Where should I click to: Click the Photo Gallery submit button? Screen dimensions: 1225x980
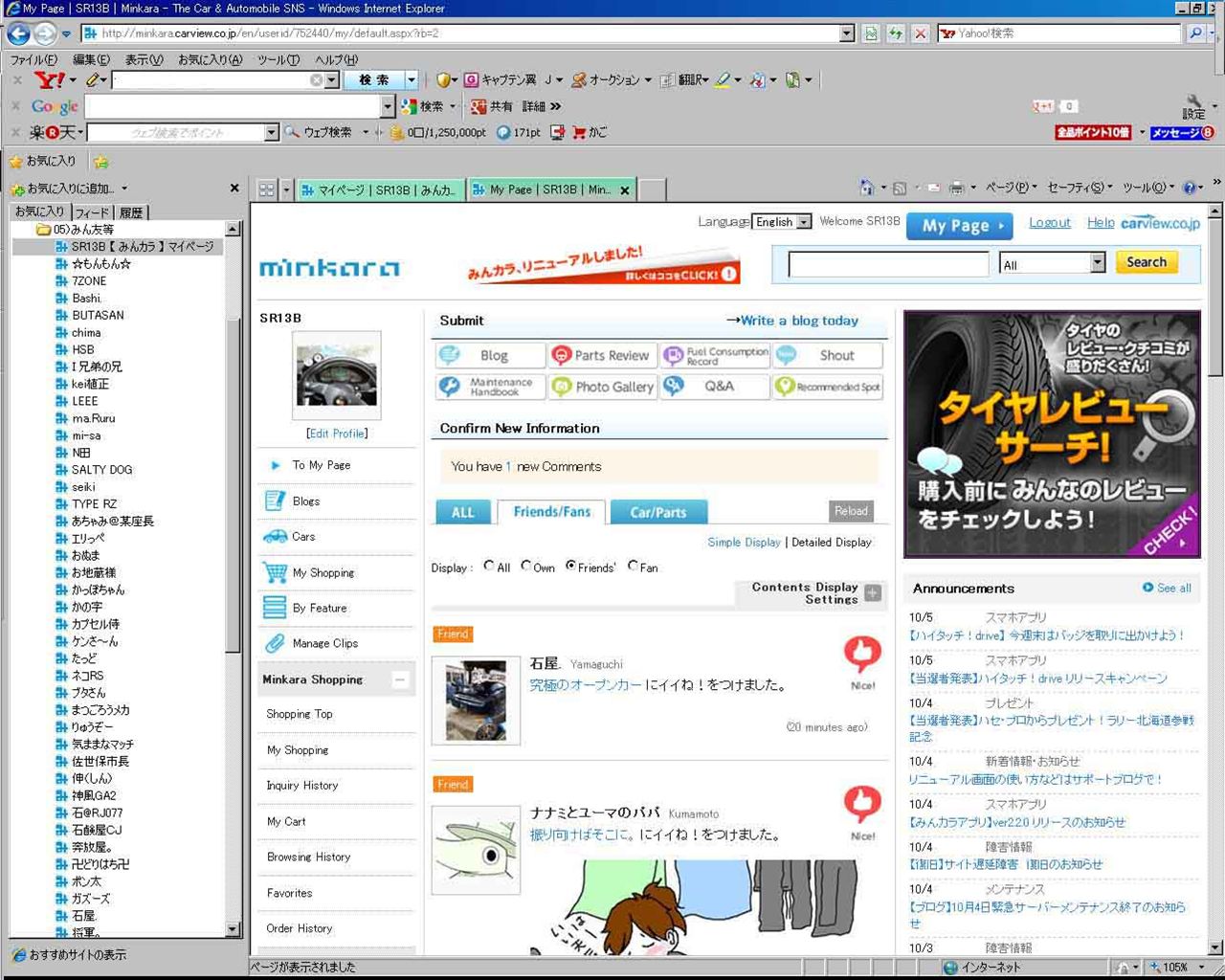pyautogui.click(x=602, y=387)
